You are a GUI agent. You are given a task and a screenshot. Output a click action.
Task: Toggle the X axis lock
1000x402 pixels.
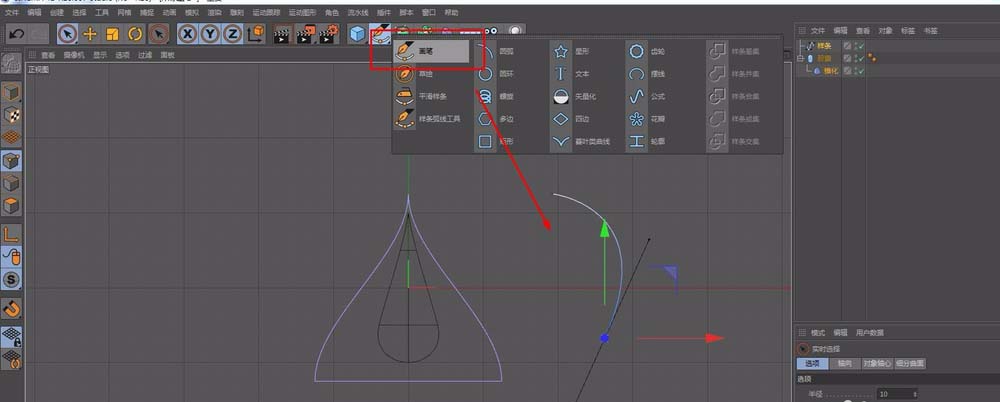tap(188, 33)
